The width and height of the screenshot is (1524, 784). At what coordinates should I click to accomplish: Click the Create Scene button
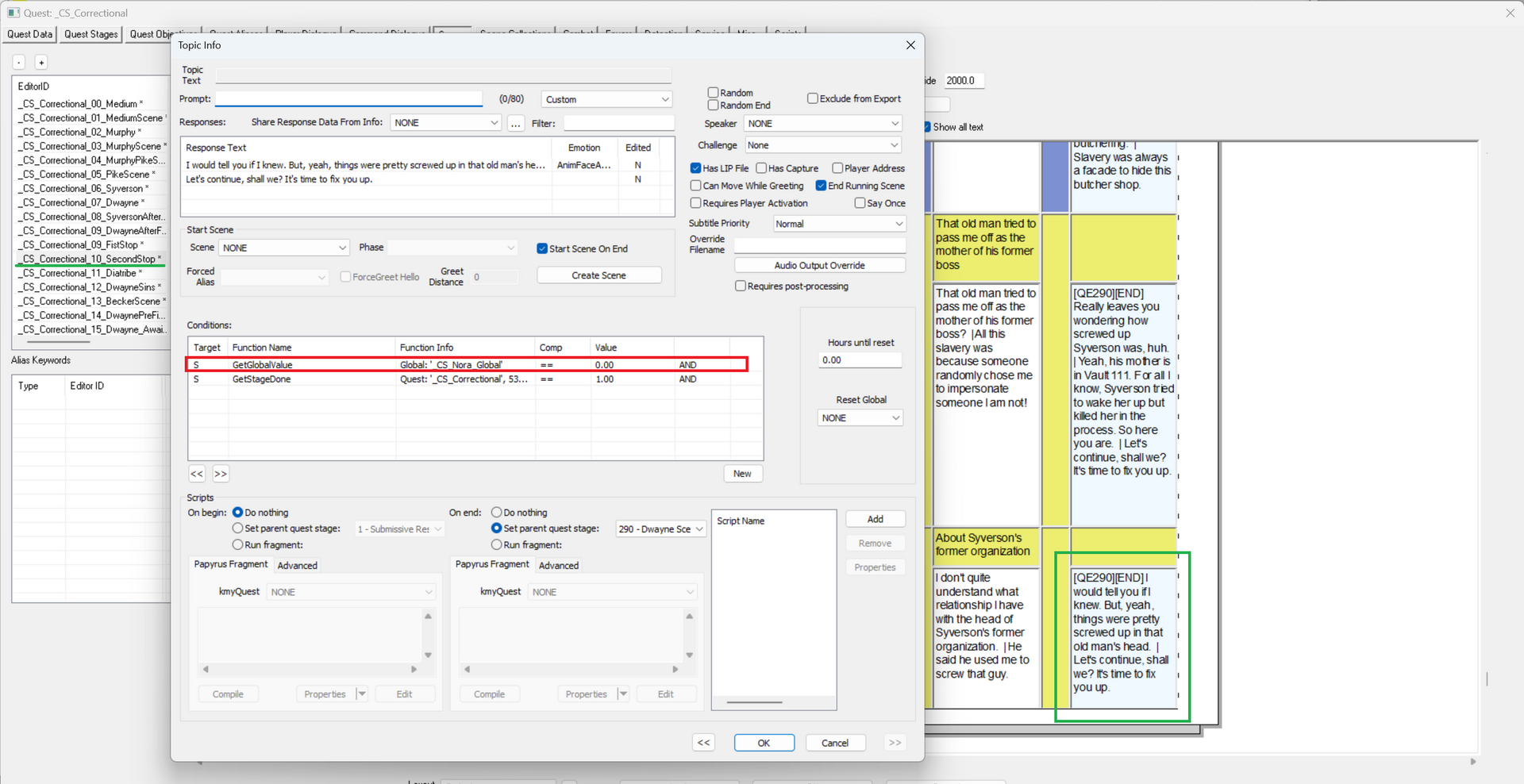[599, 275]
